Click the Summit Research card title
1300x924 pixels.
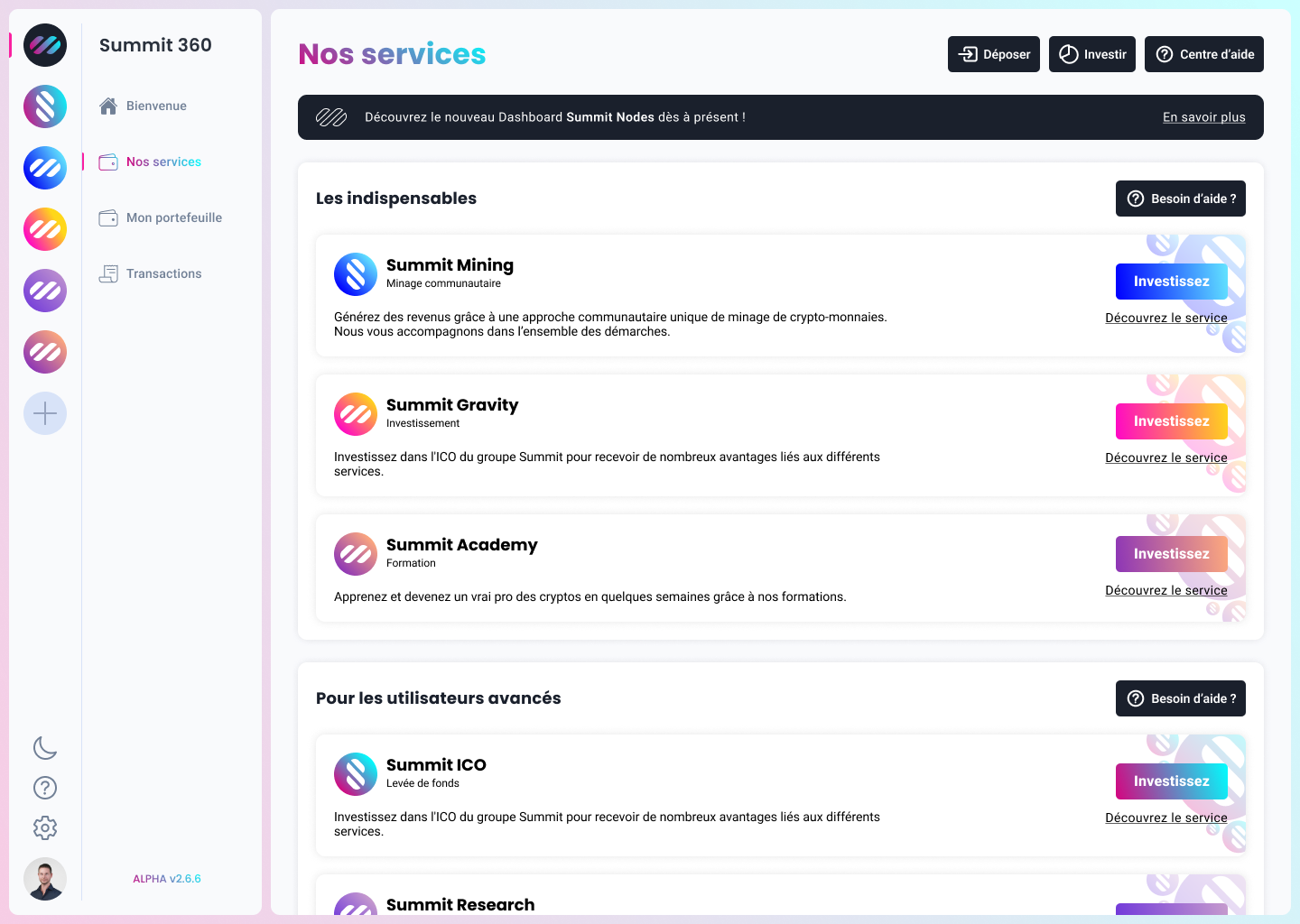(x=460, y=905)
